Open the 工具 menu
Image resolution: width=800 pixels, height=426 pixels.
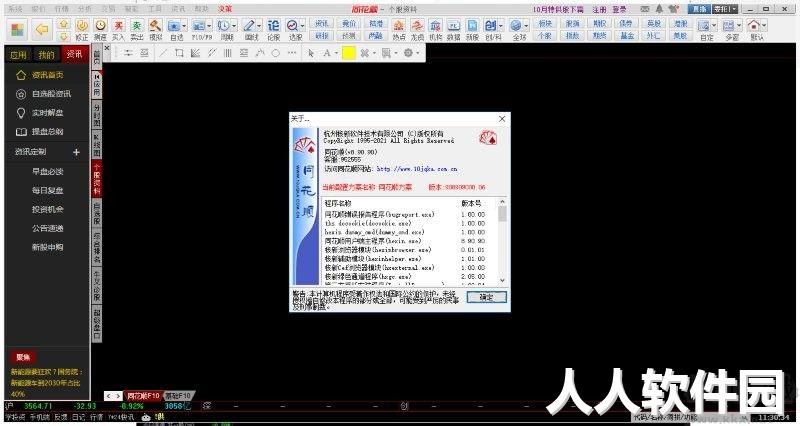click(155, 9)
